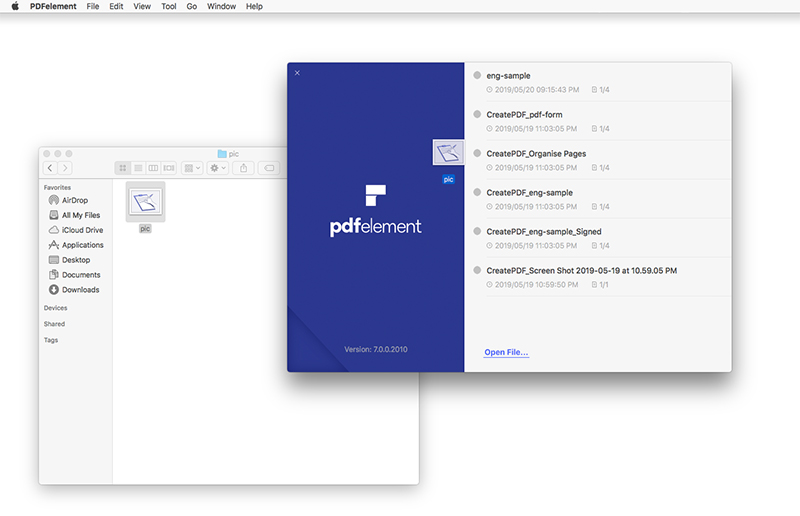Open the recent file eng-sample
Image resolution: width=800 pixels, height=516 pixels.
(x=508, y=75)
